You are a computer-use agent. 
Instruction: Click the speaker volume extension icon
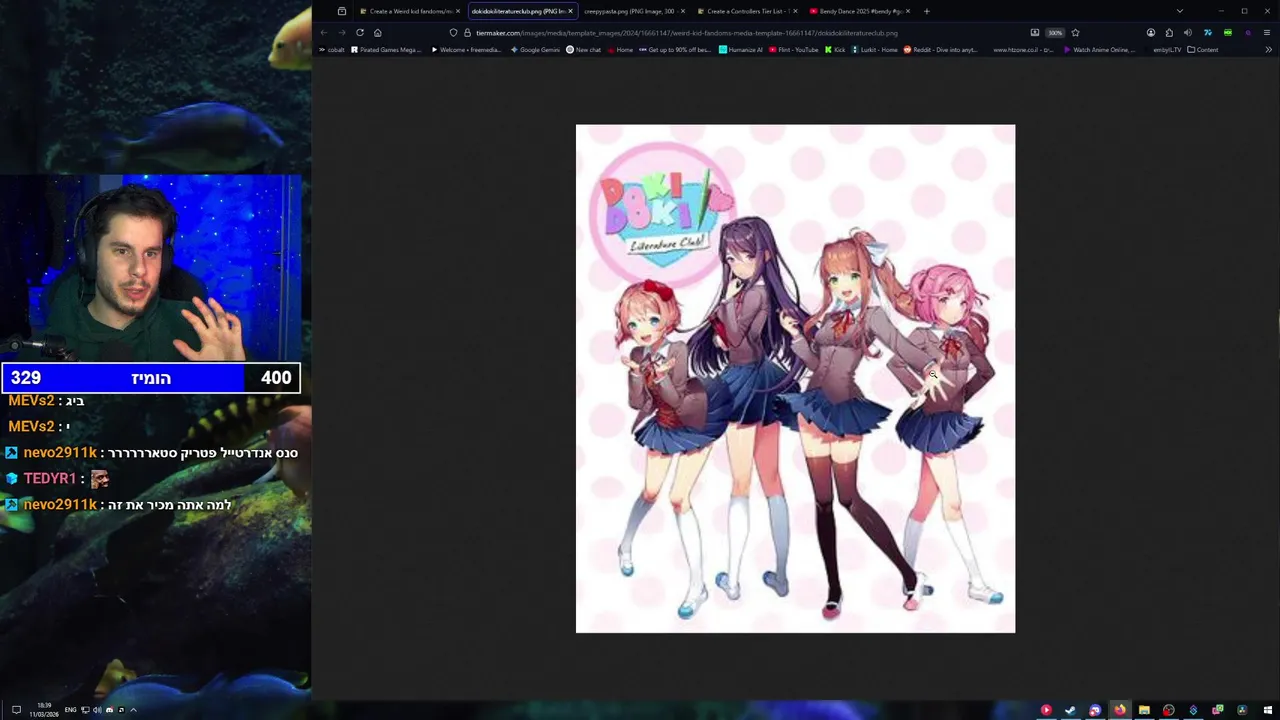[x=1188, y=32]
